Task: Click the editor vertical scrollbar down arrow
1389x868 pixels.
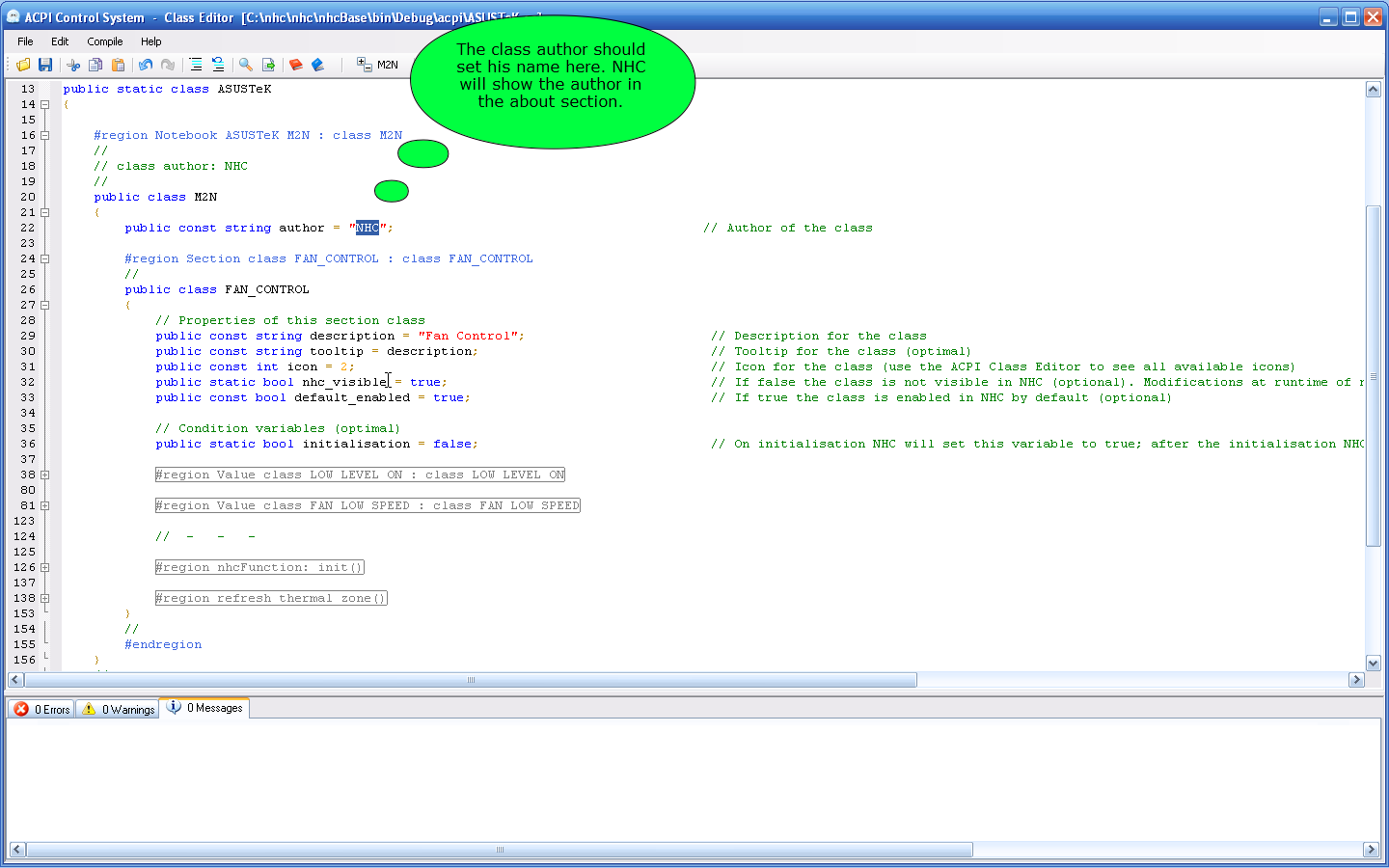Action: tap(1373, 663)
